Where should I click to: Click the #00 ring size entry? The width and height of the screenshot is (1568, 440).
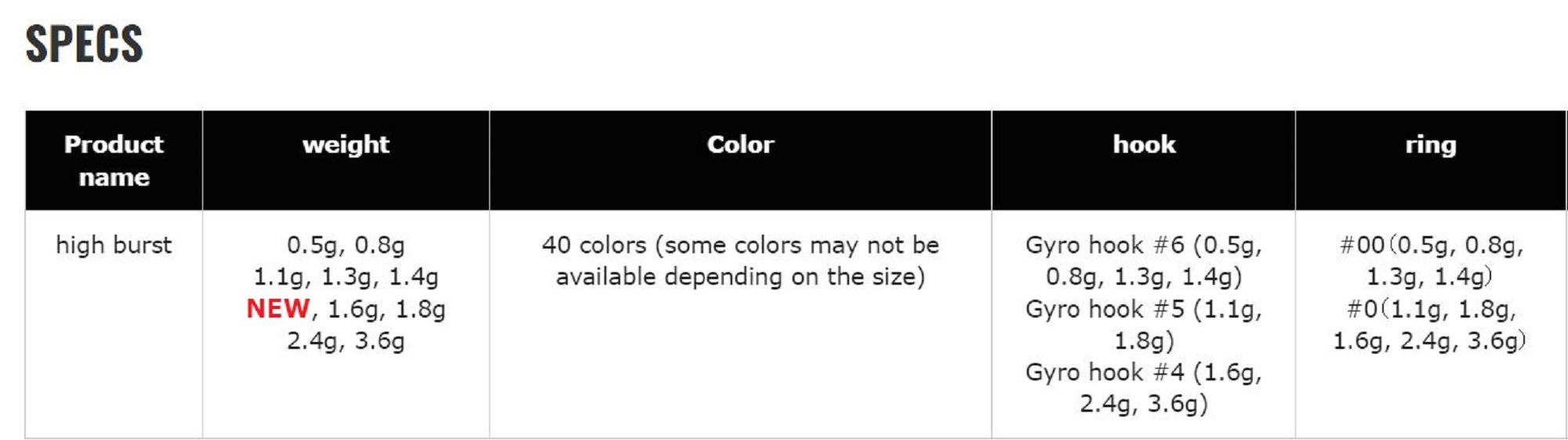[1431, 260]
